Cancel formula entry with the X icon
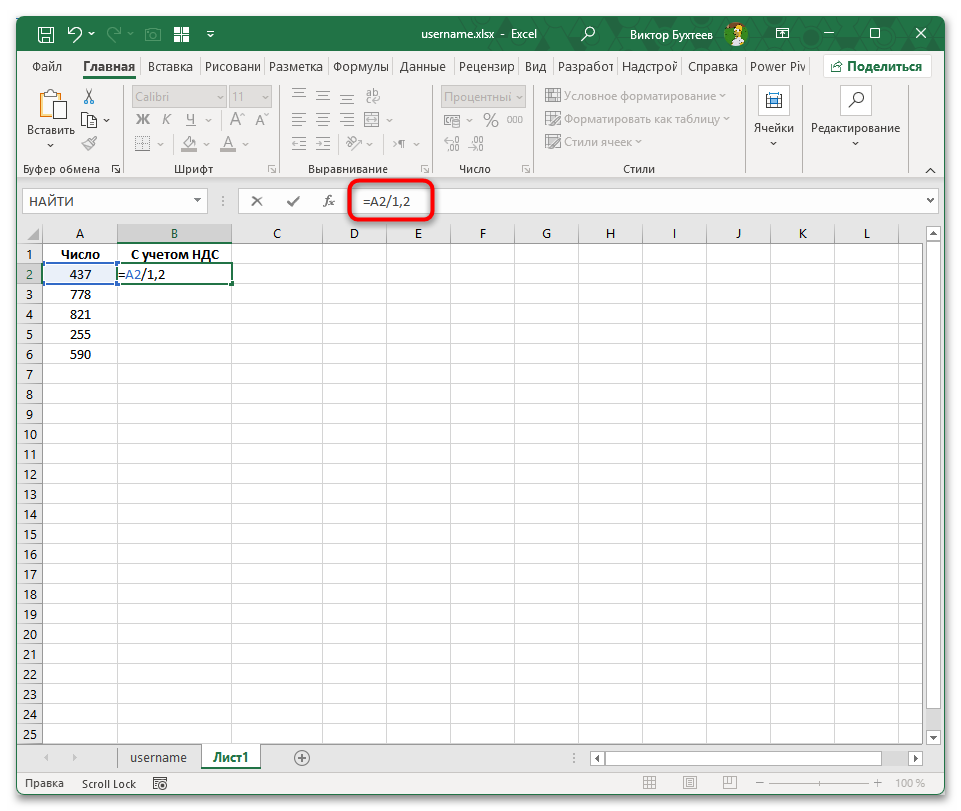 click(x=257, y=200)
